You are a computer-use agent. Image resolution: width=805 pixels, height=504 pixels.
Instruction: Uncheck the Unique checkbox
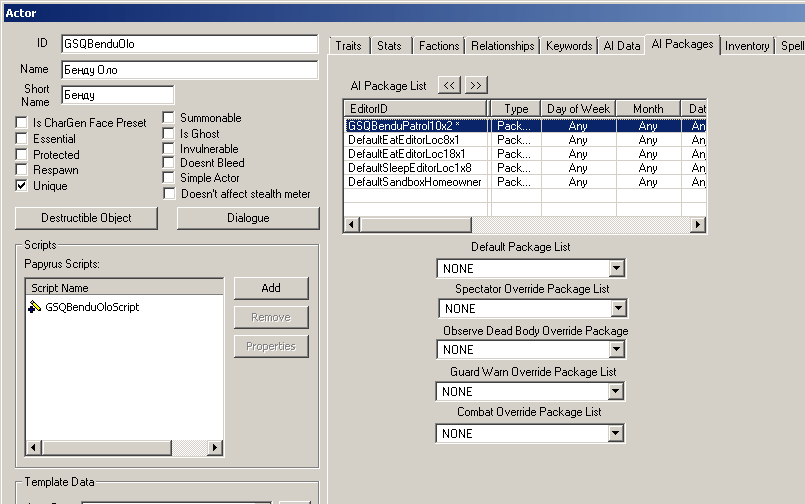[22, 186]
